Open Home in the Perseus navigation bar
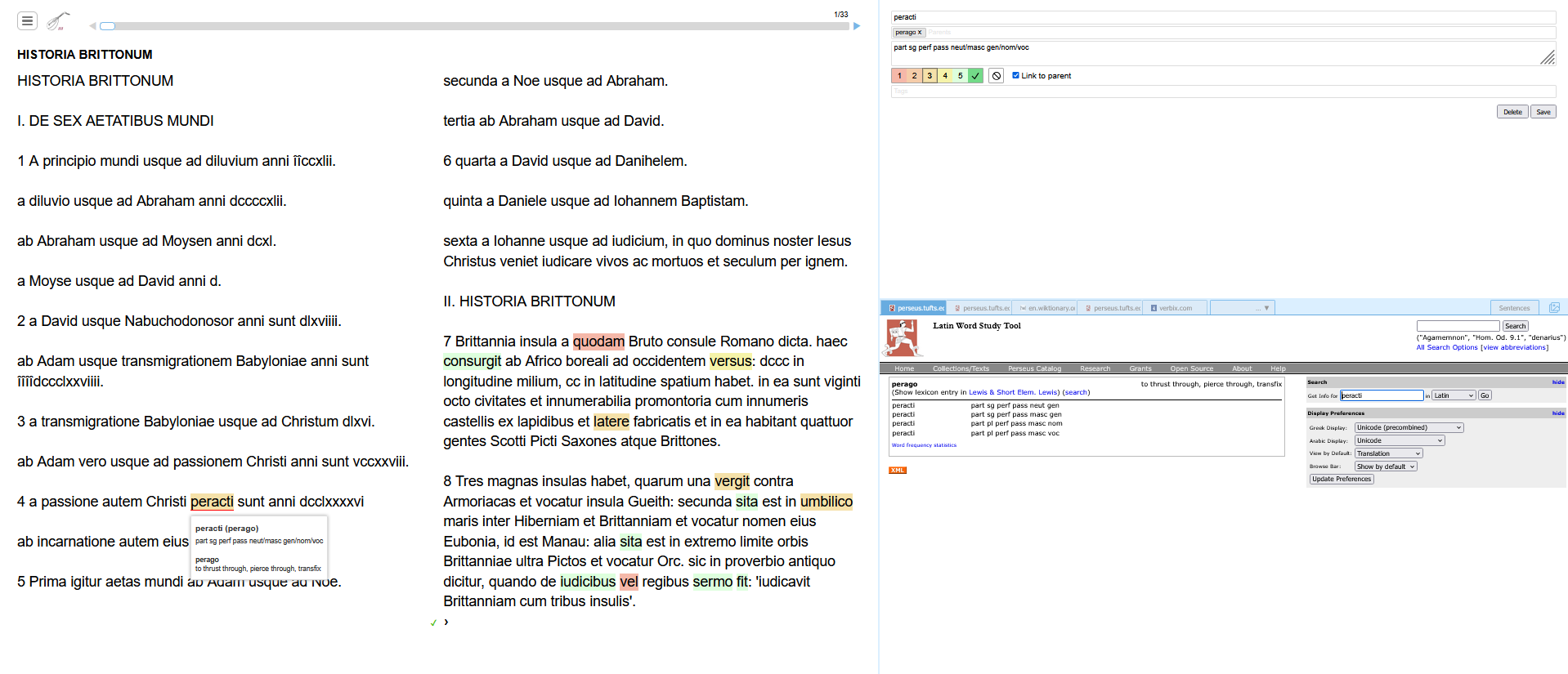 point(904,368)
